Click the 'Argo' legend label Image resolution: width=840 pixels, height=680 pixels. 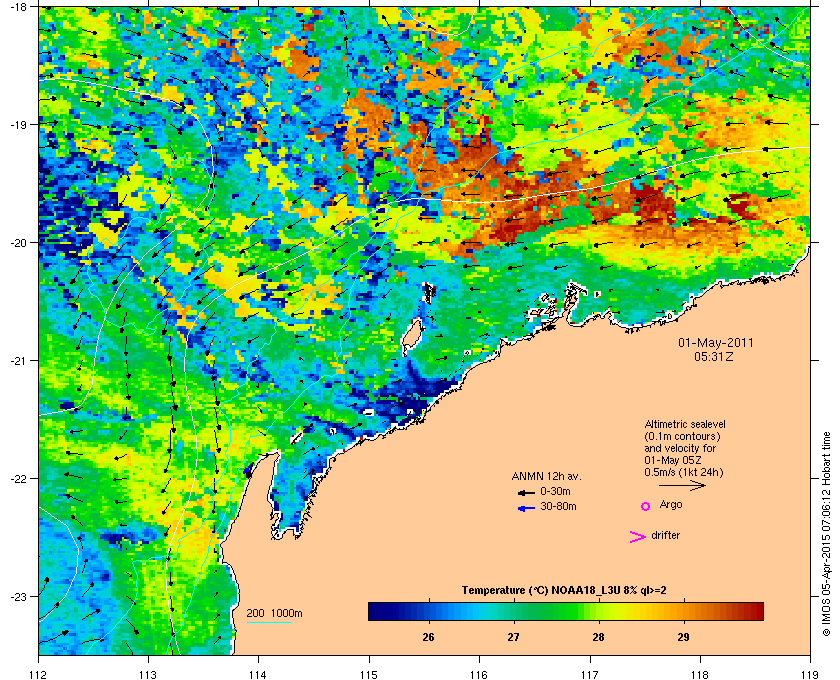tap(671, 505)
